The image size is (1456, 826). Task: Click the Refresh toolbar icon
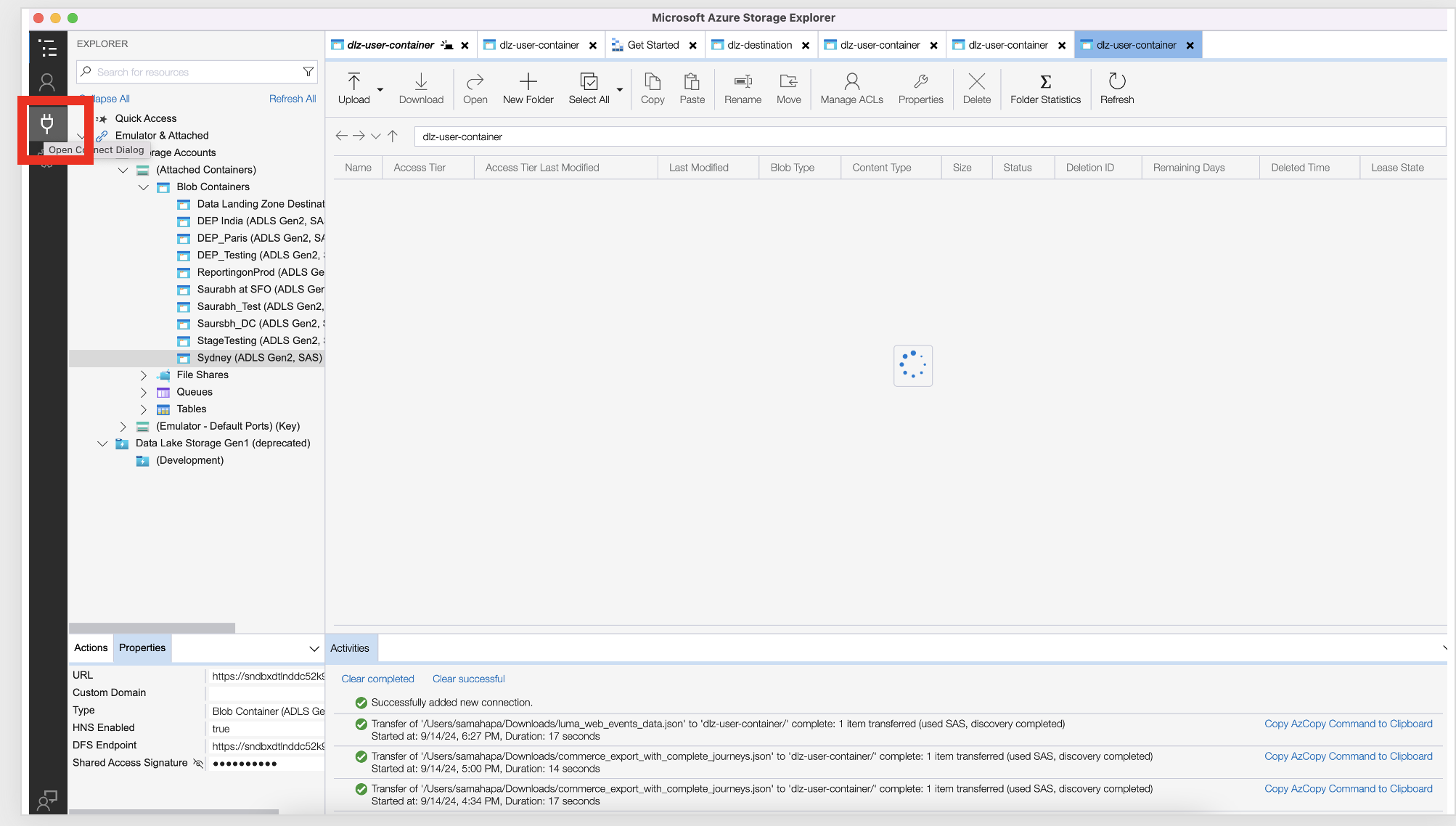[1116, 81]
